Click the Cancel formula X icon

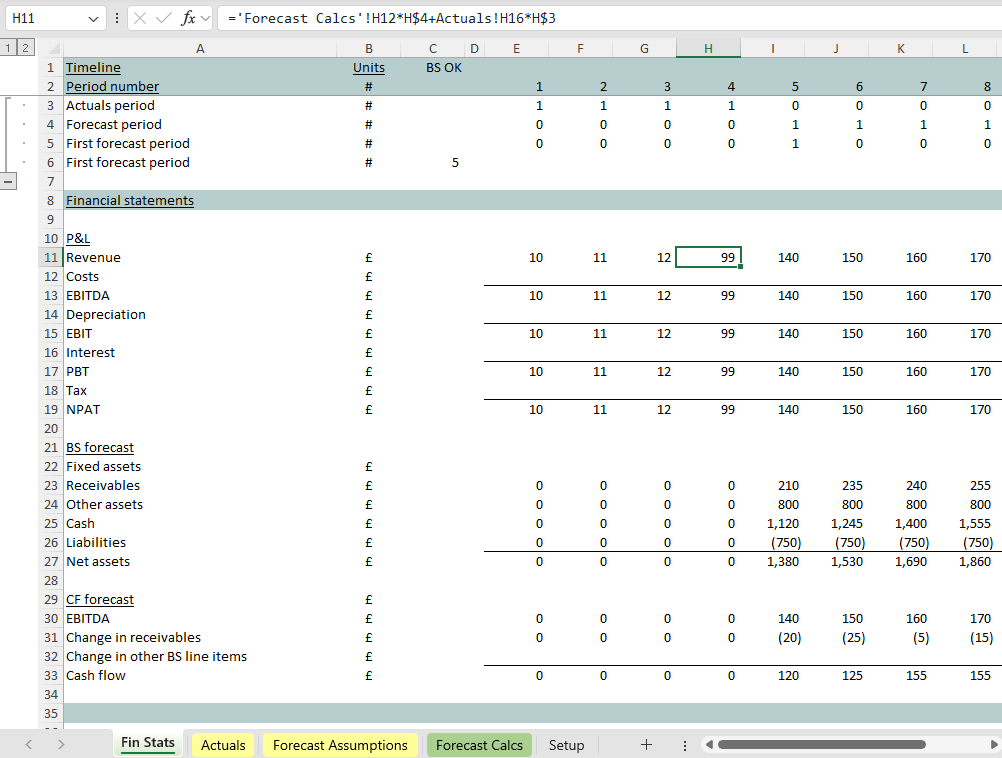pos(140,19)
